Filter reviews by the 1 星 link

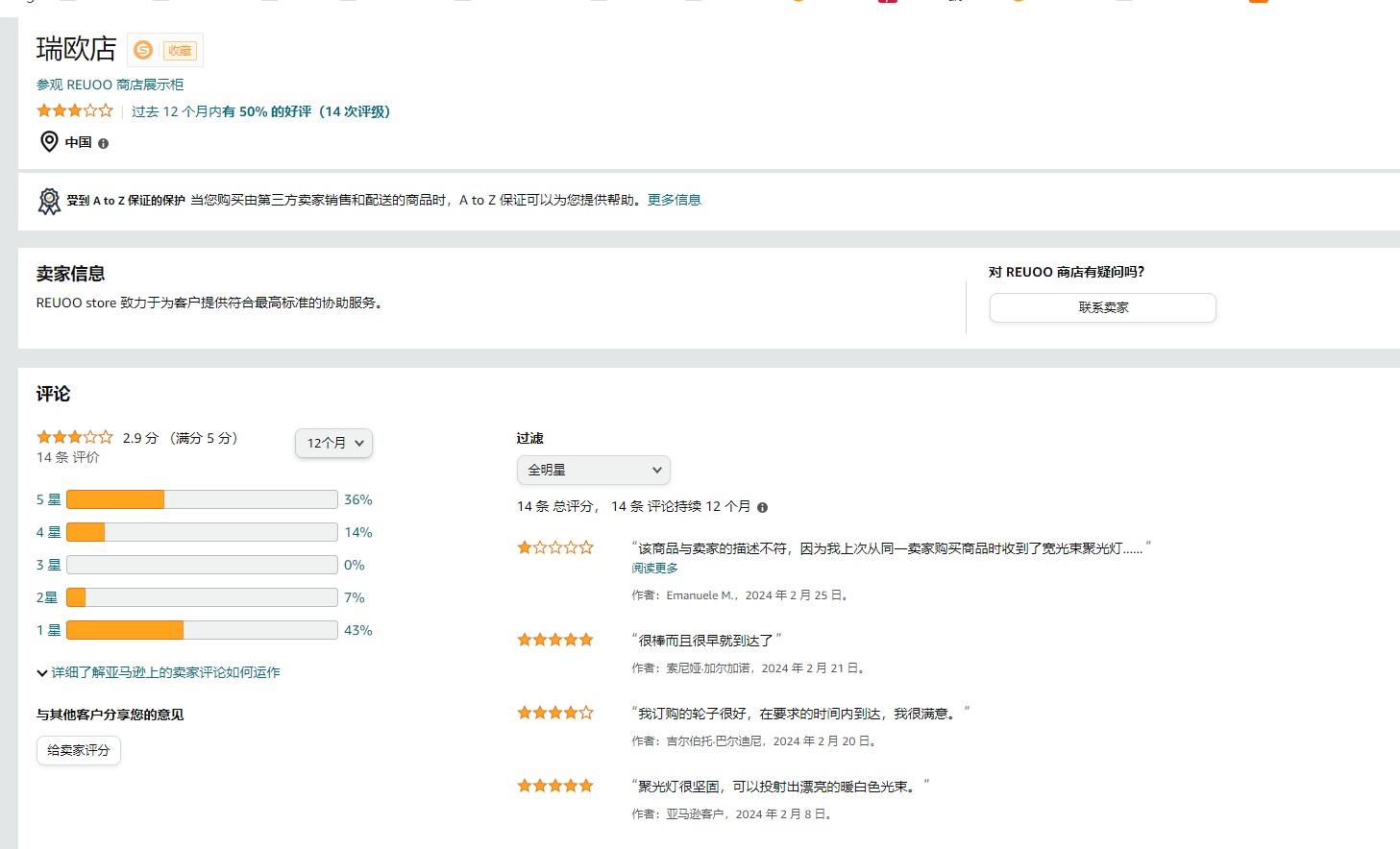(x=48, y=630)
